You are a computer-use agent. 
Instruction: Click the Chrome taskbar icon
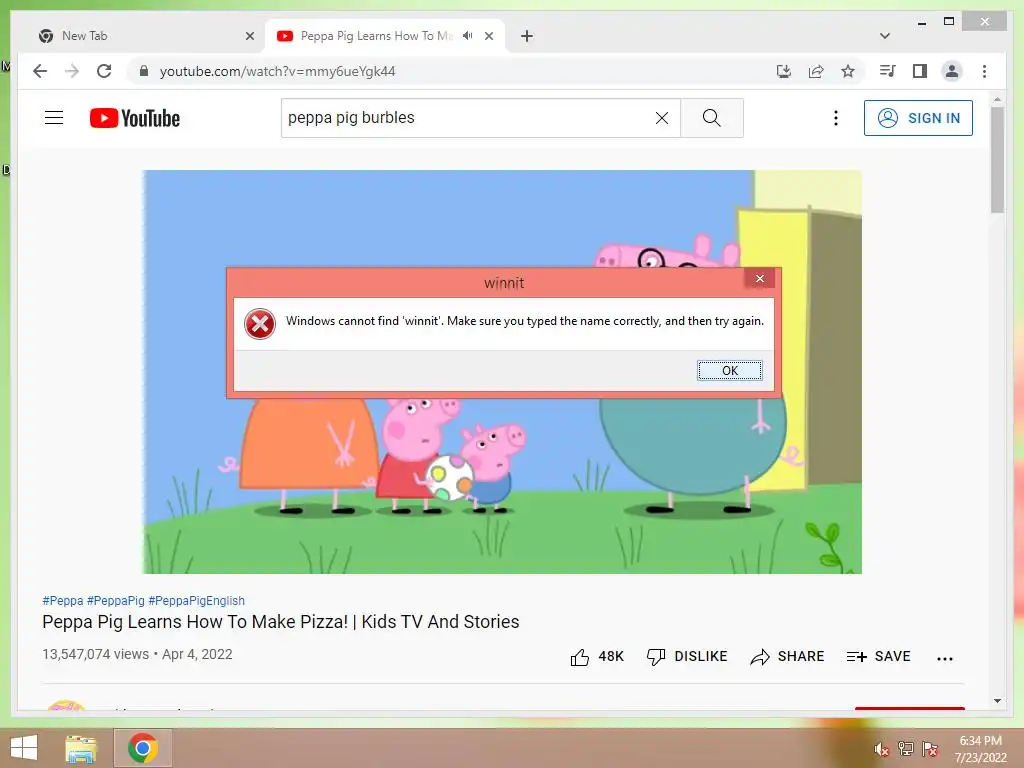pos(143,748)
